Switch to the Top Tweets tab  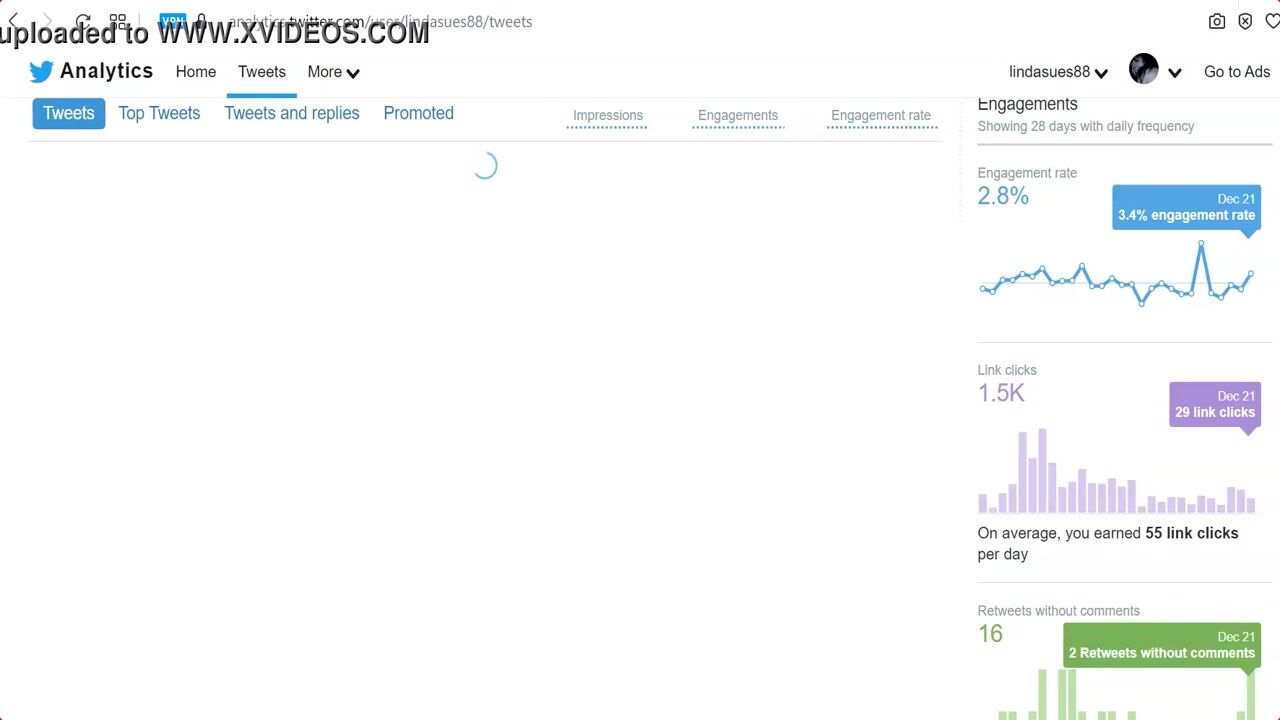tap(159, 113)
